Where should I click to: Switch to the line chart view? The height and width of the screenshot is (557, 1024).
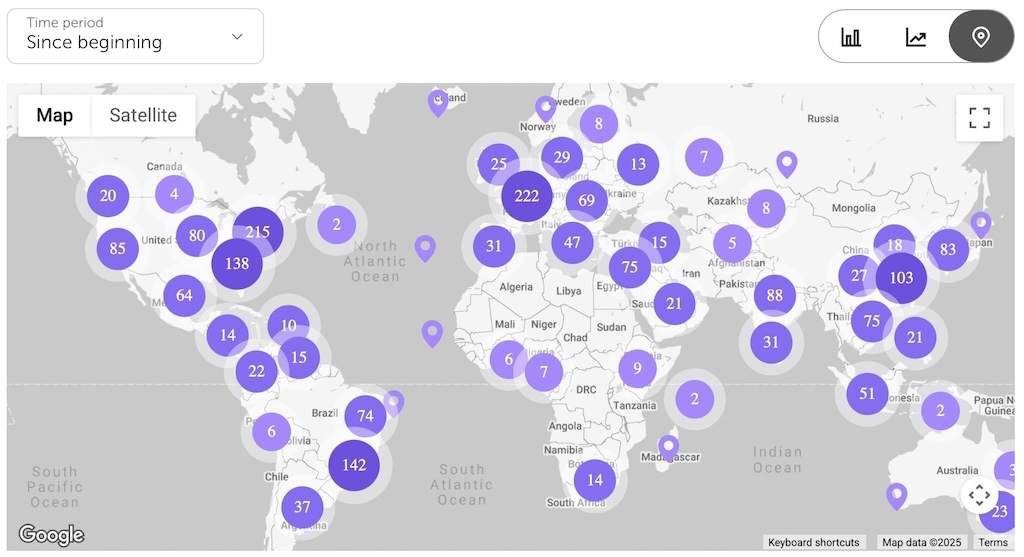click(916, 37)
